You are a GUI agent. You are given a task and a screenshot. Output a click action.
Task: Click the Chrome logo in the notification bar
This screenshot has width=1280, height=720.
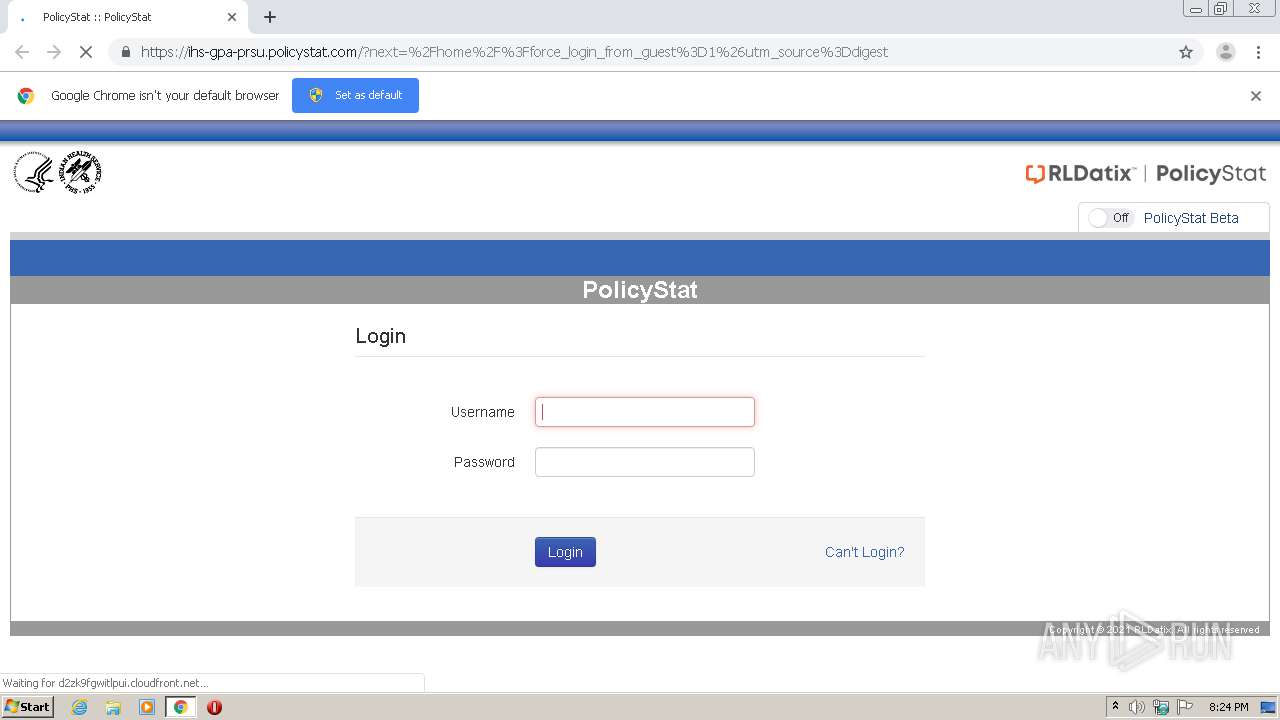click(26, 96)
